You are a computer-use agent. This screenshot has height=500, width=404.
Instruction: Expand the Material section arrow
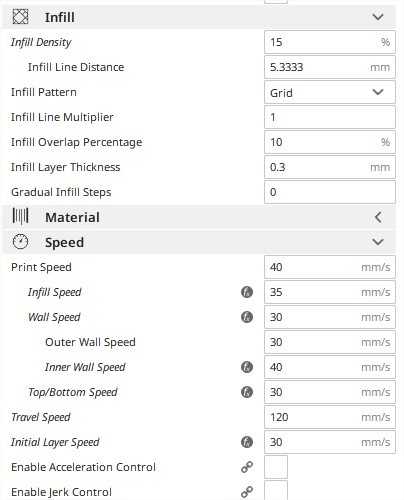pos(378,217)
